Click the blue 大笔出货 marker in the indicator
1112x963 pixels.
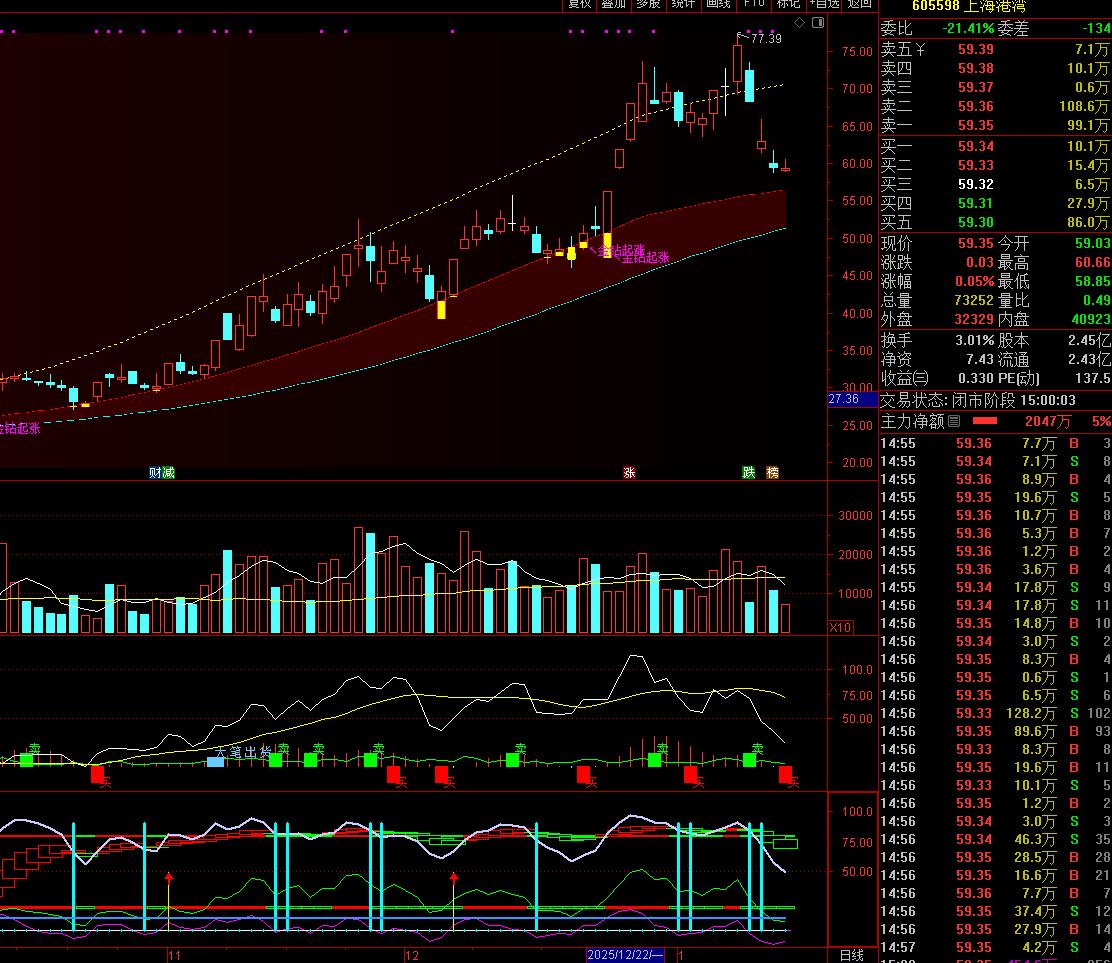(x=215, y=762)
